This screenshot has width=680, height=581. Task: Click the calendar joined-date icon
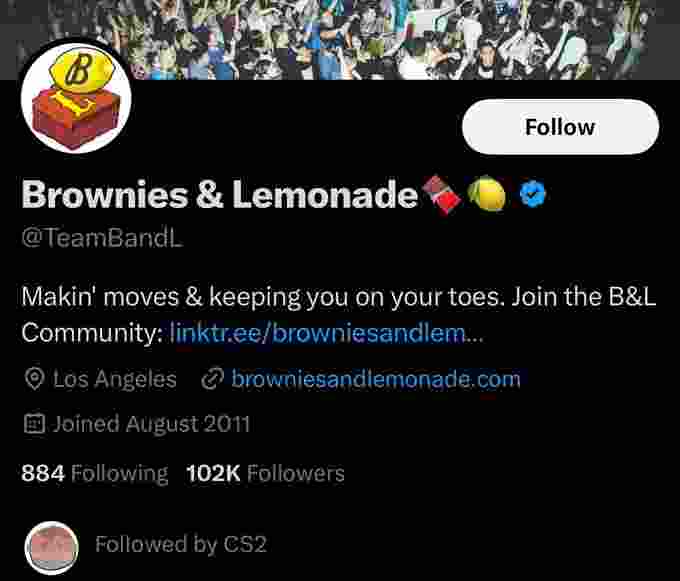point(34,424)
